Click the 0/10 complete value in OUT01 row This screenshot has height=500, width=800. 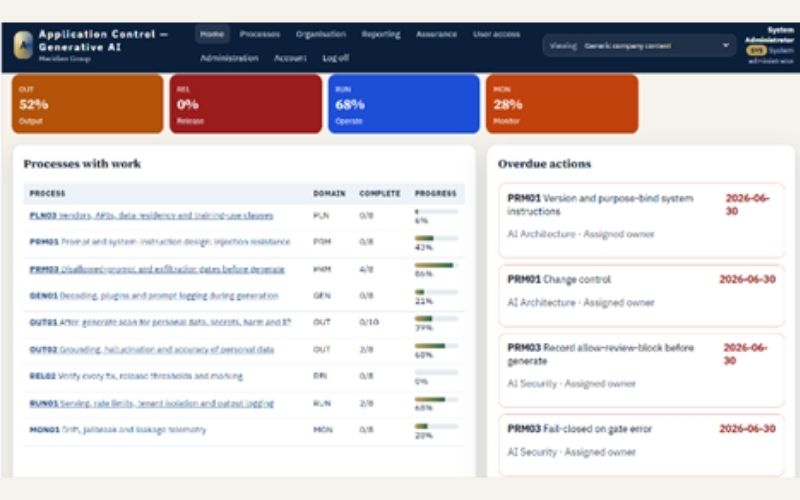[x=369, y=322]
